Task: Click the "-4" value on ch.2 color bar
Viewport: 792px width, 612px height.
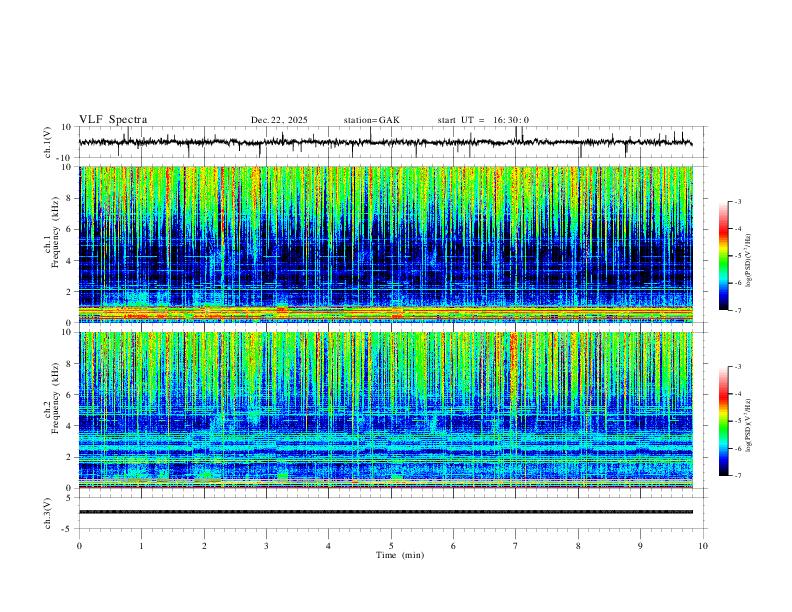Action: coord(737,394)
